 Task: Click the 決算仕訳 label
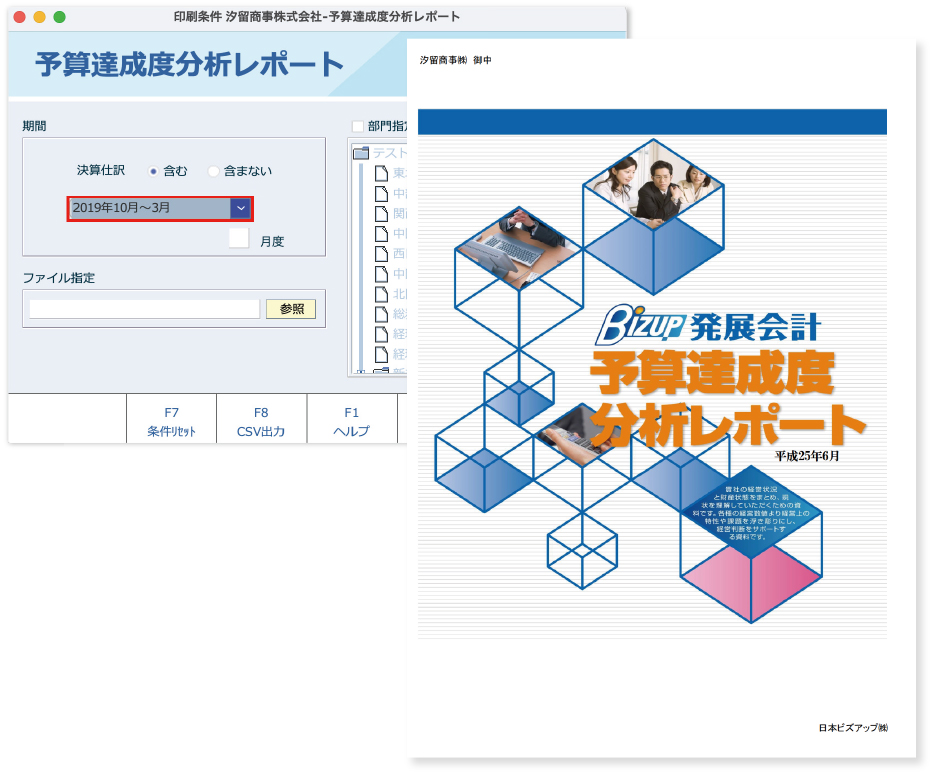click(101, 170)
